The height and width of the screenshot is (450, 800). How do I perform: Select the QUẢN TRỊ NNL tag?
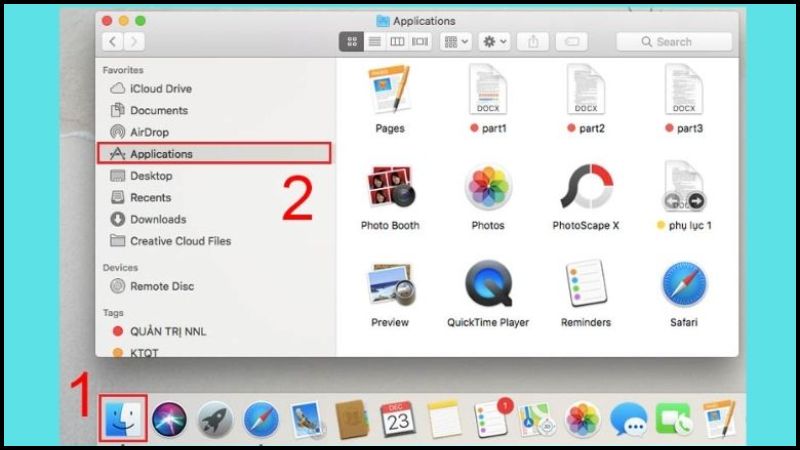tap(159, 332)
